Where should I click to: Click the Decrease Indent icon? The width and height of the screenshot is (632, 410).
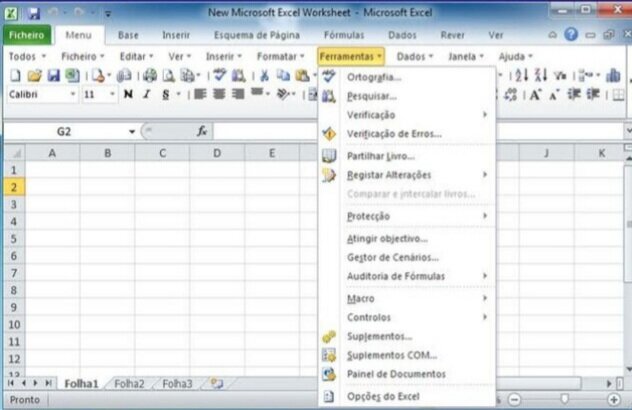click(x=574, y=94)
